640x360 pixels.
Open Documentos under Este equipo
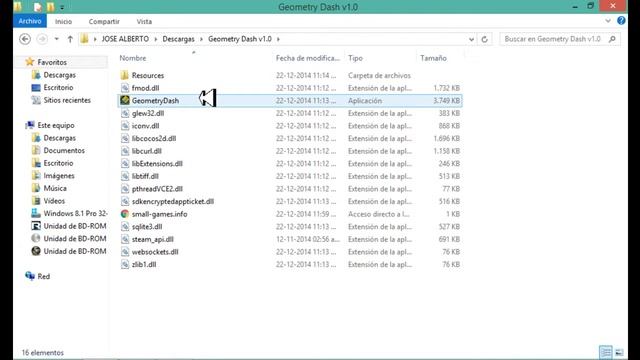click(64, 151)
